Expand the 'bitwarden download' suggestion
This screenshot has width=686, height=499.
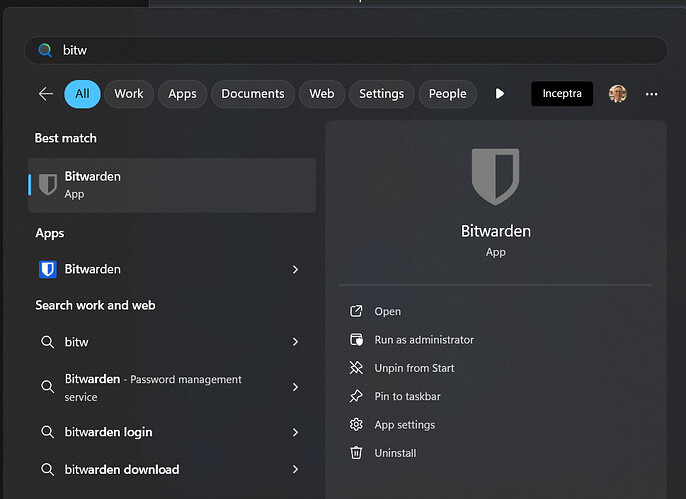click(x=295, y=470)
